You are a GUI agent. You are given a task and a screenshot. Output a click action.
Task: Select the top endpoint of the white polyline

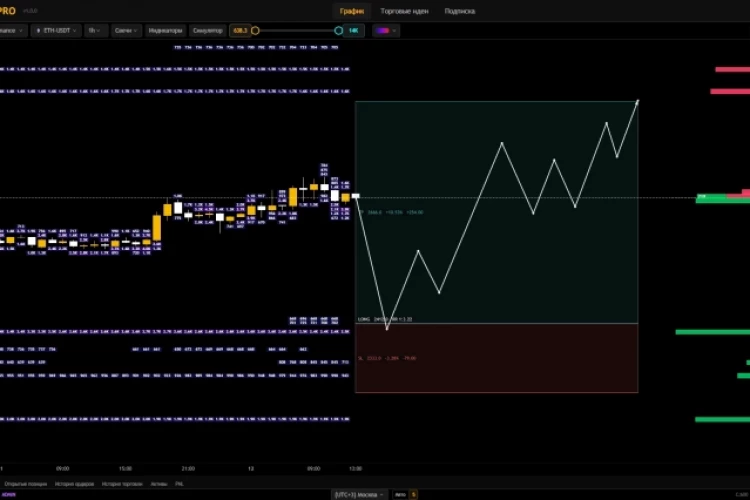[x=637, y=101]
